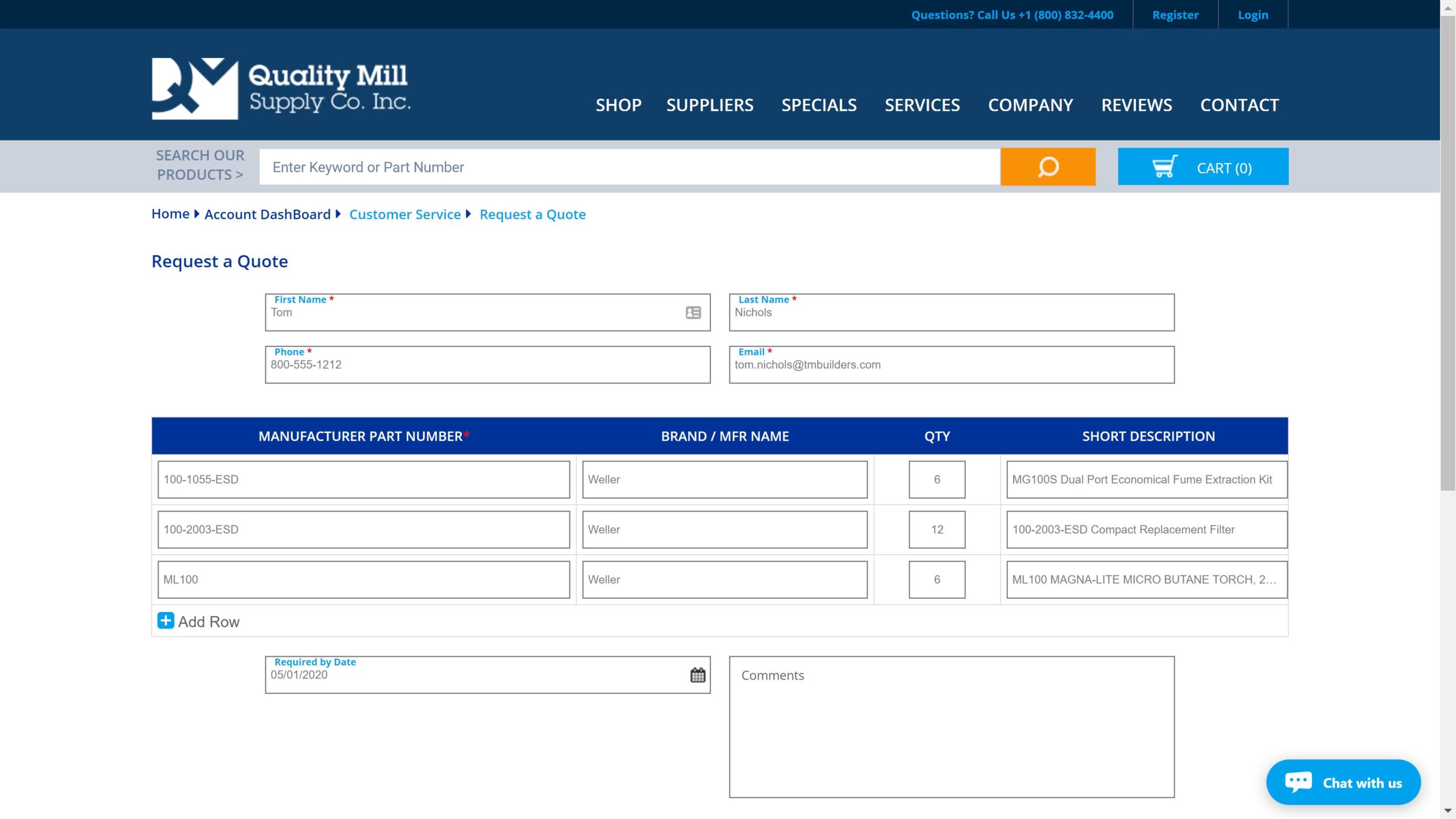This screenshot has height=819, width=1456.
Task: Click the calendar icon in Required by Date
Action: pyautogui.click(x=697, y=675)
